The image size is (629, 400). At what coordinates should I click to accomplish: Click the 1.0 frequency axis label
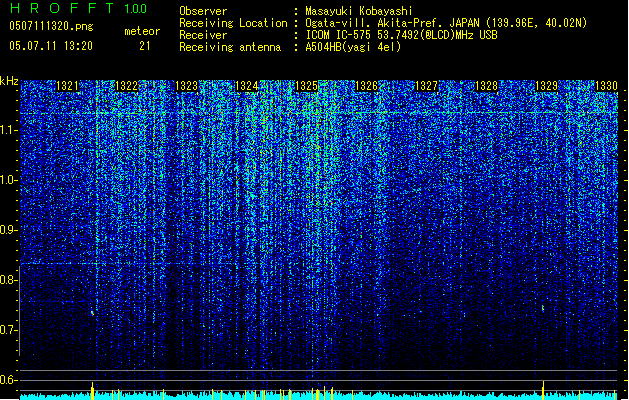pyautogui.click(x=9, y=180)
